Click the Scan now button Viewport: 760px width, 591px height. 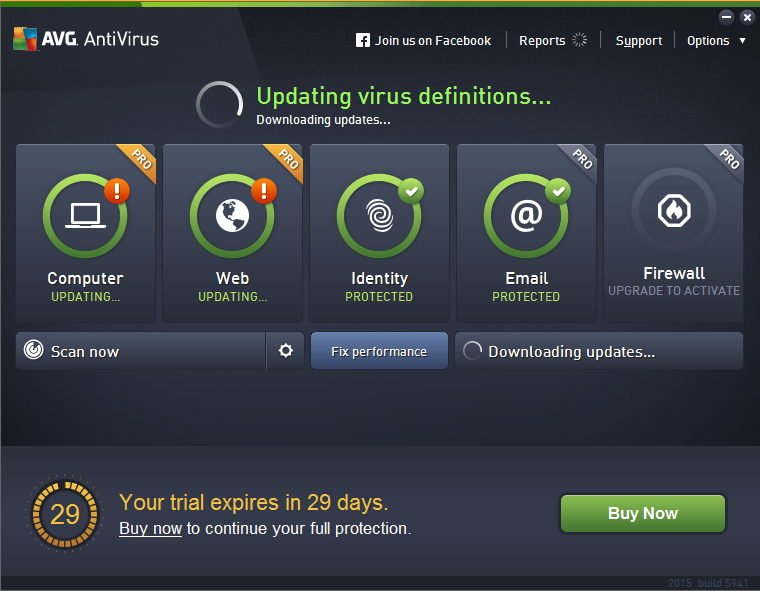tap(141, 351)
